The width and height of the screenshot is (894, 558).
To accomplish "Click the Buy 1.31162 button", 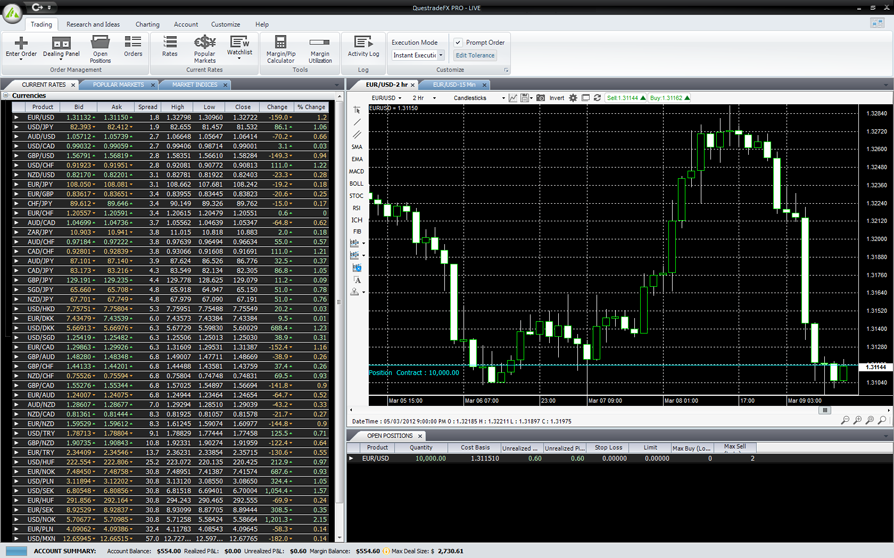I will (669, 98).
